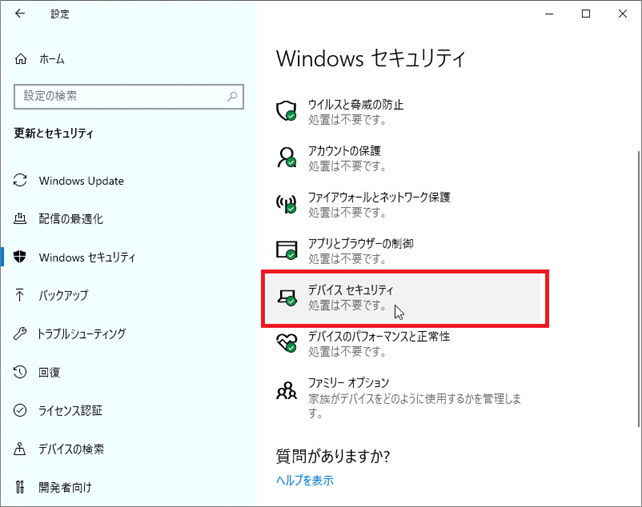Open ライセンス認証 (Activation) settings
This screenshot has width=642, height=507.
[70, 410]
